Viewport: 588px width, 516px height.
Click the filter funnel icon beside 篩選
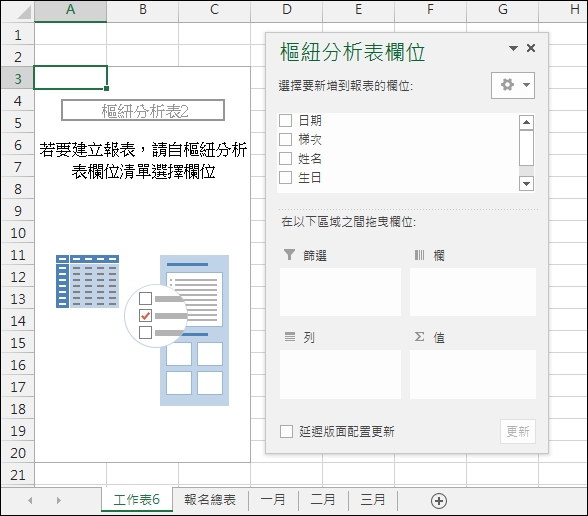pos(290,254)
